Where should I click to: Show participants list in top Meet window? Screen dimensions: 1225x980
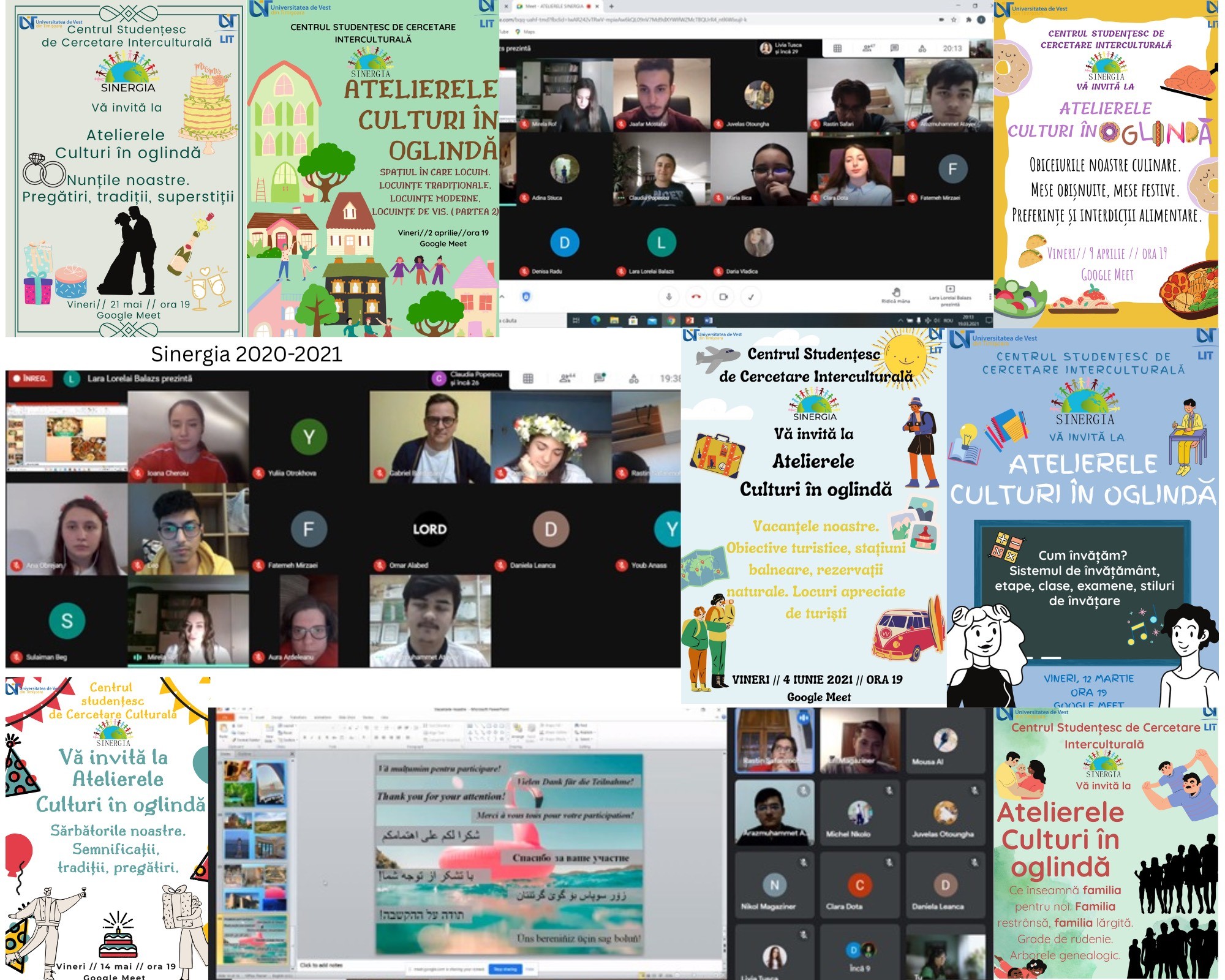(867, 48)
